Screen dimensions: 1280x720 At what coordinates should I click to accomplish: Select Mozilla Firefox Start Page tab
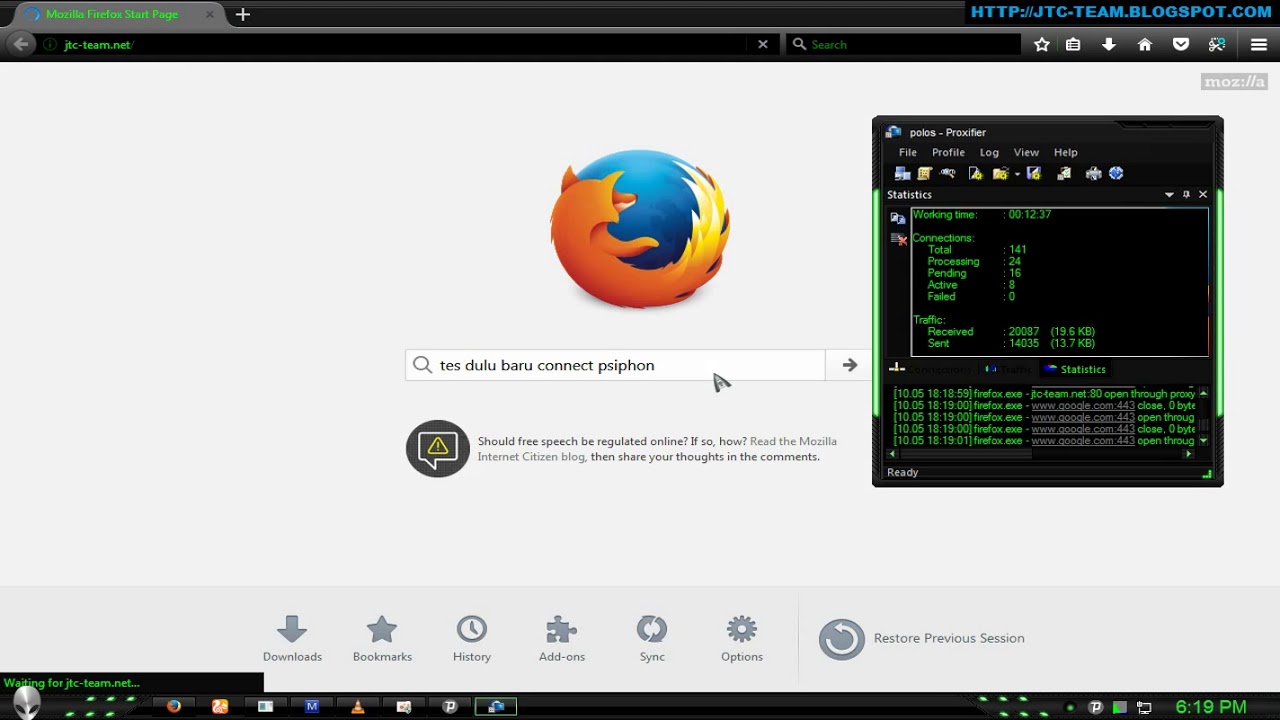pos(112,15)
